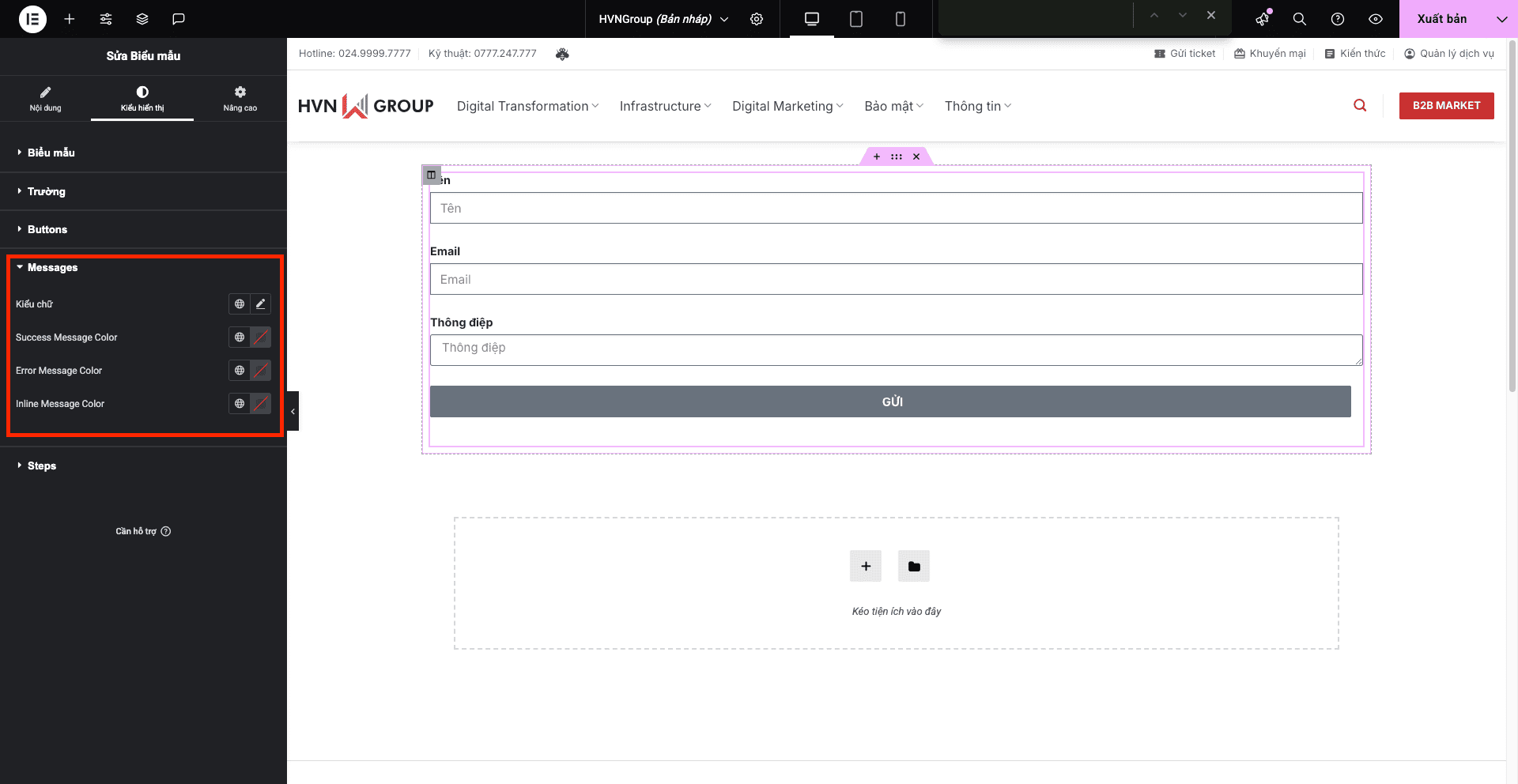This screenshot has width=1518, height=784.
Task: Switch to the Nâng cao tab
Action: click(x=240, y=99)
